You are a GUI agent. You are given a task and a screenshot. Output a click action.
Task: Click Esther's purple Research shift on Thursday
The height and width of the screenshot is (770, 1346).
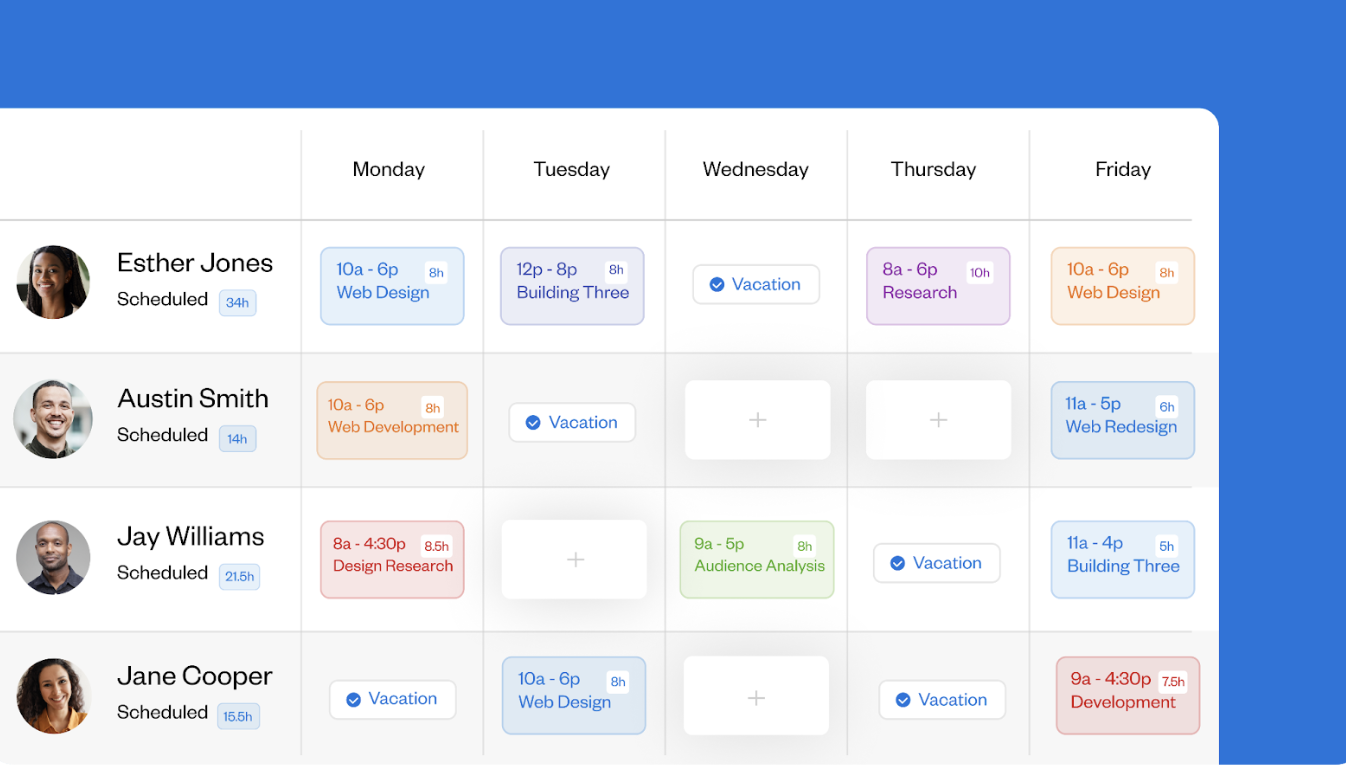click(937, 286)
